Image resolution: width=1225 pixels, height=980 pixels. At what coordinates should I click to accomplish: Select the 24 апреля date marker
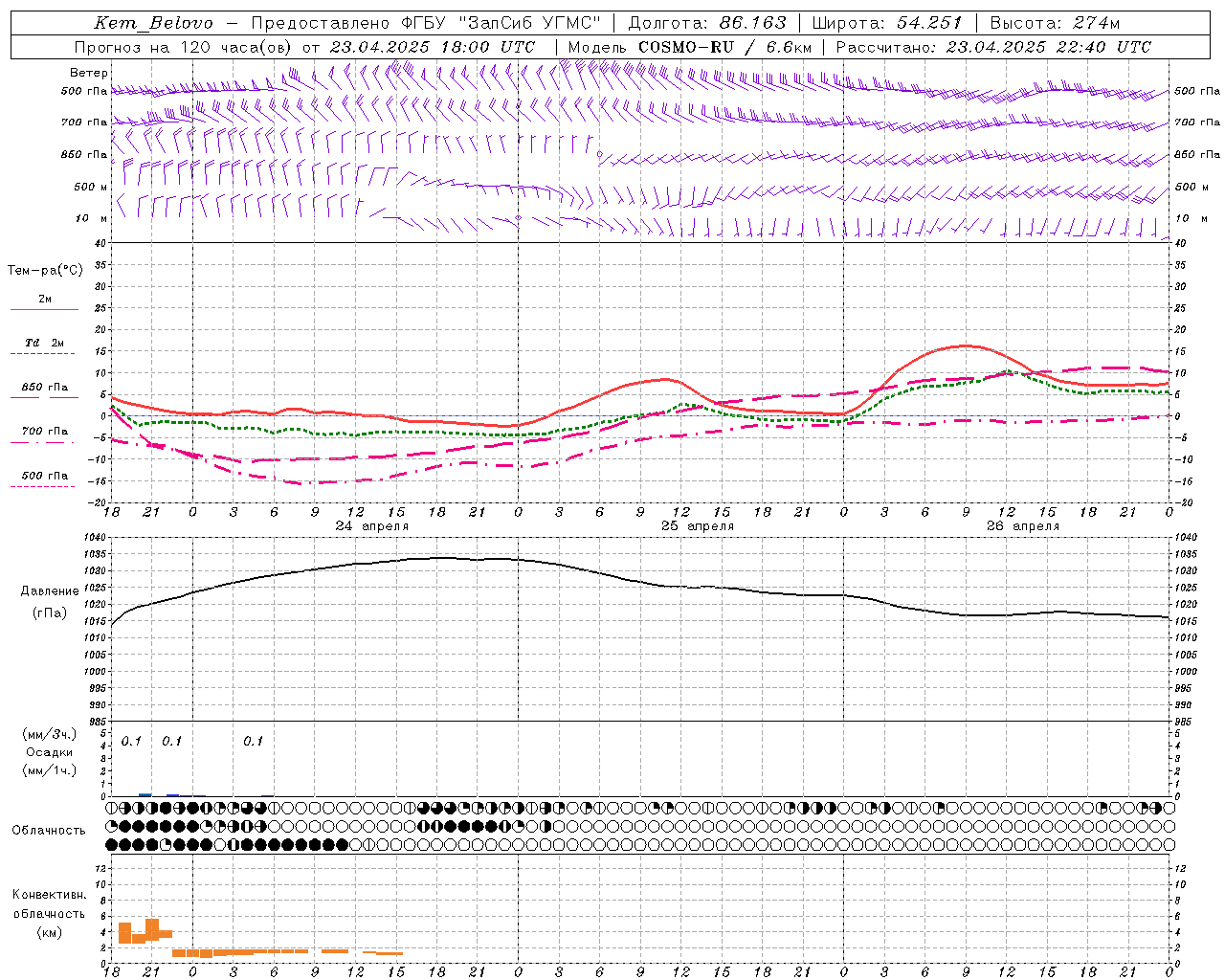coord(371,526)
